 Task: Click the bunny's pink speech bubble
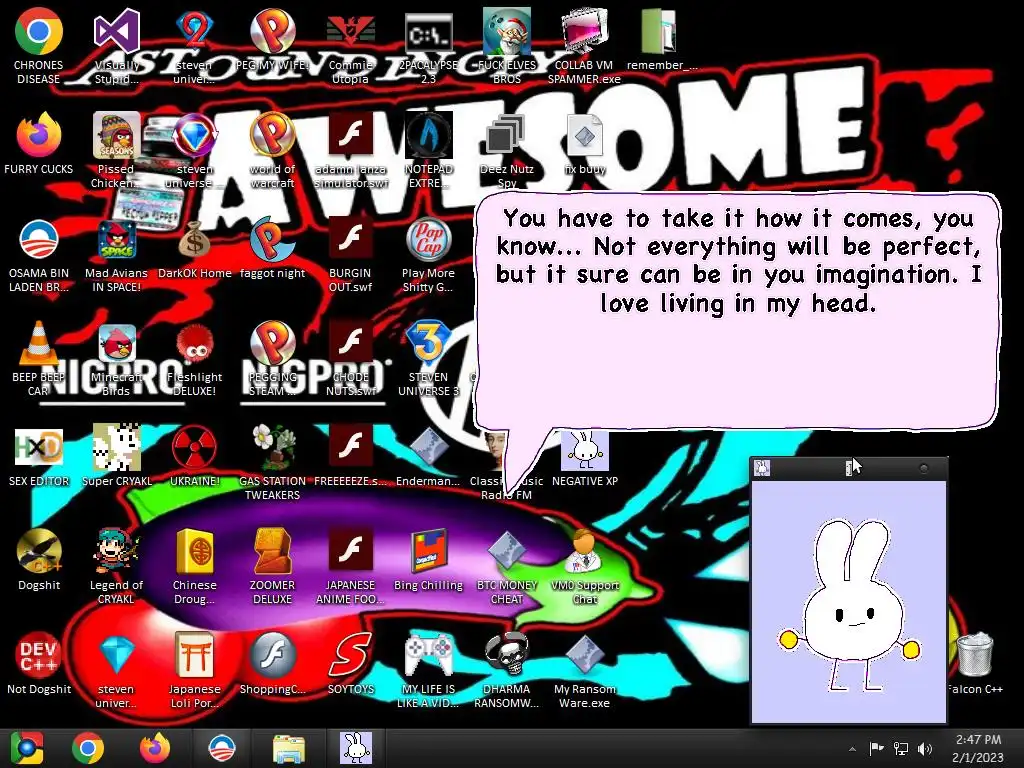pyautogui.click(x=737, y=311)
